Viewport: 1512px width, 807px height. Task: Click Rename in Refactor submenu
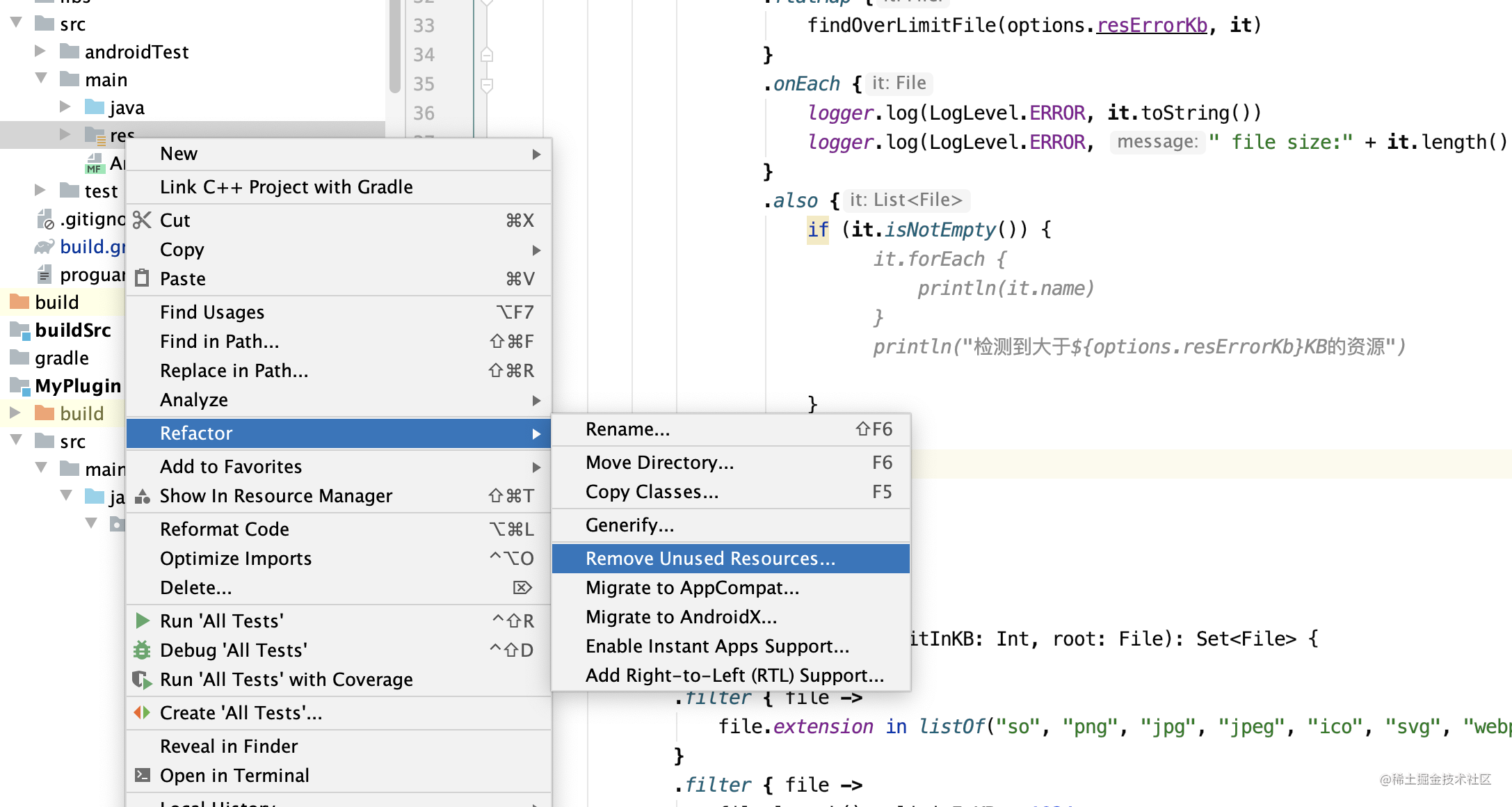click(x=627, y=429)
